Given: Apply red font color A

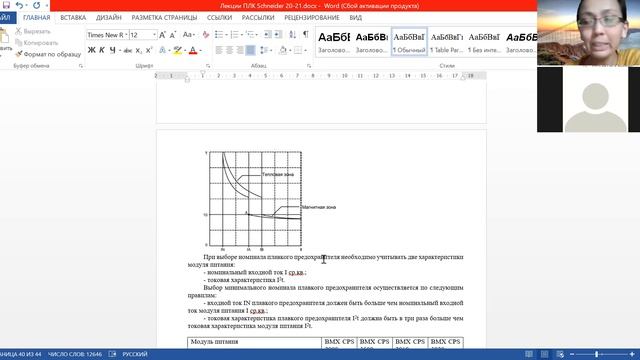Looking at the screenshot, I should click(x=193, y=50).
